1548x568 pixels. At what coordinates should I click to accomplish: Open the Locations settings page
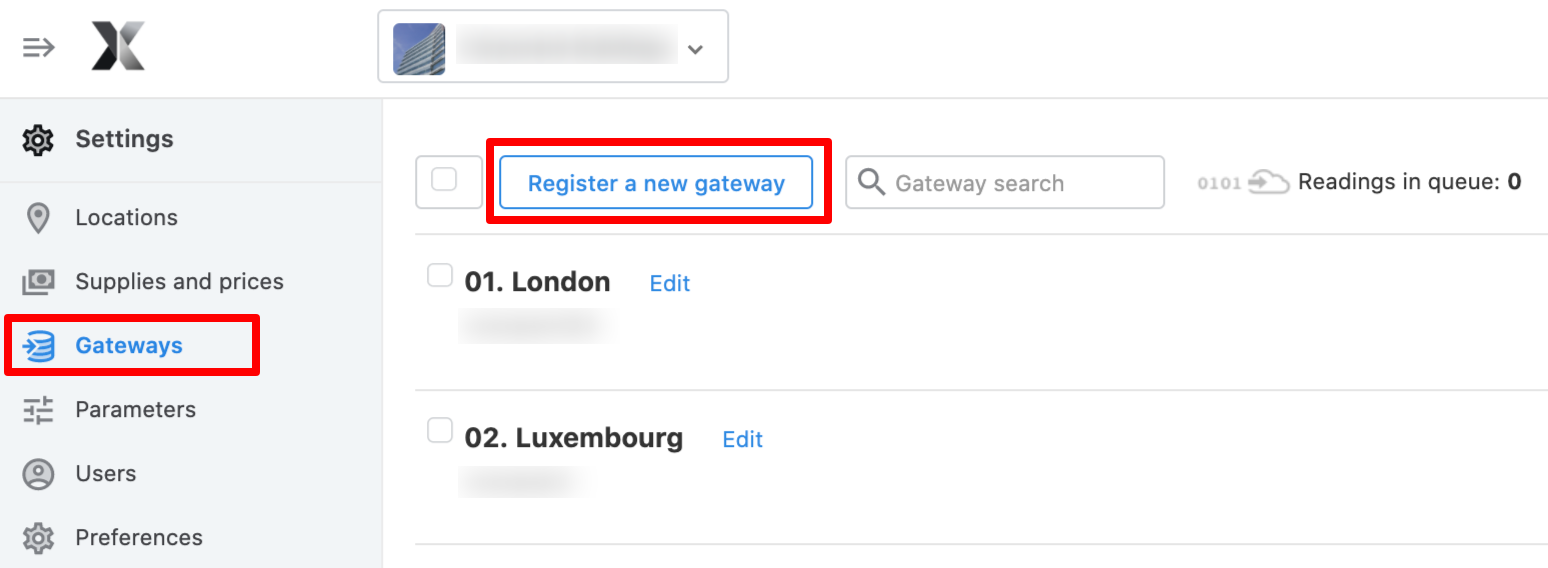tap(126, 218)
